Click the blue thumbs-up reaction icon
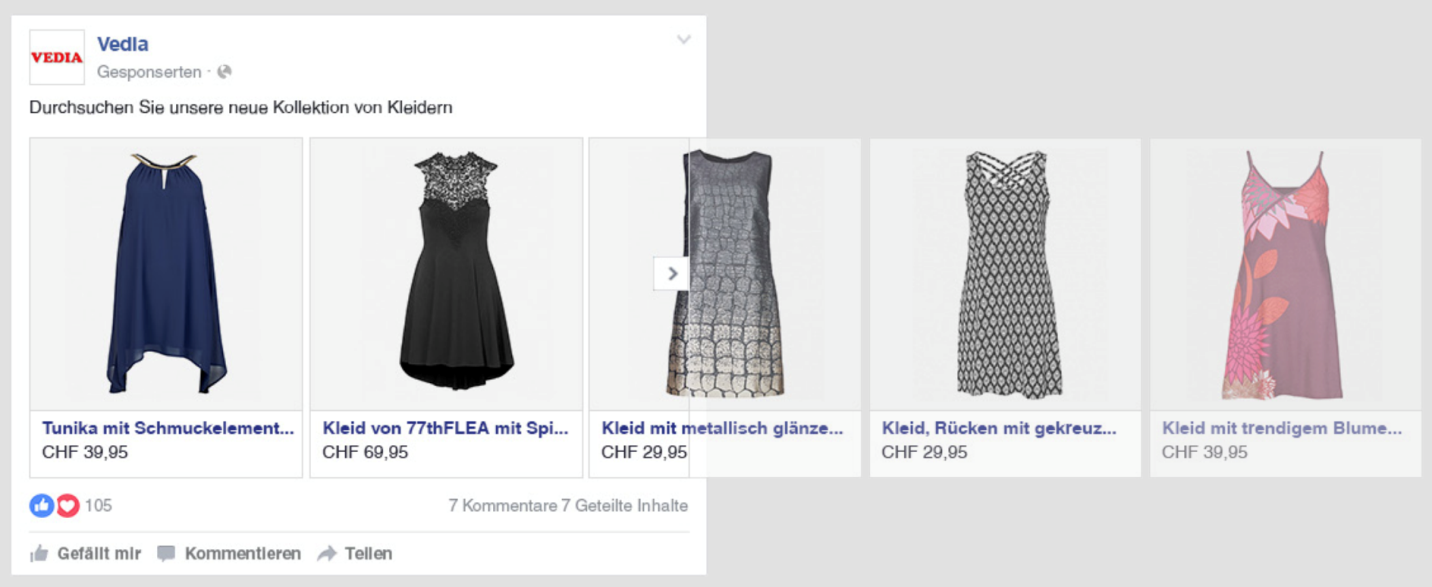Screen dimensions: 1432x587 pos(41,506)
